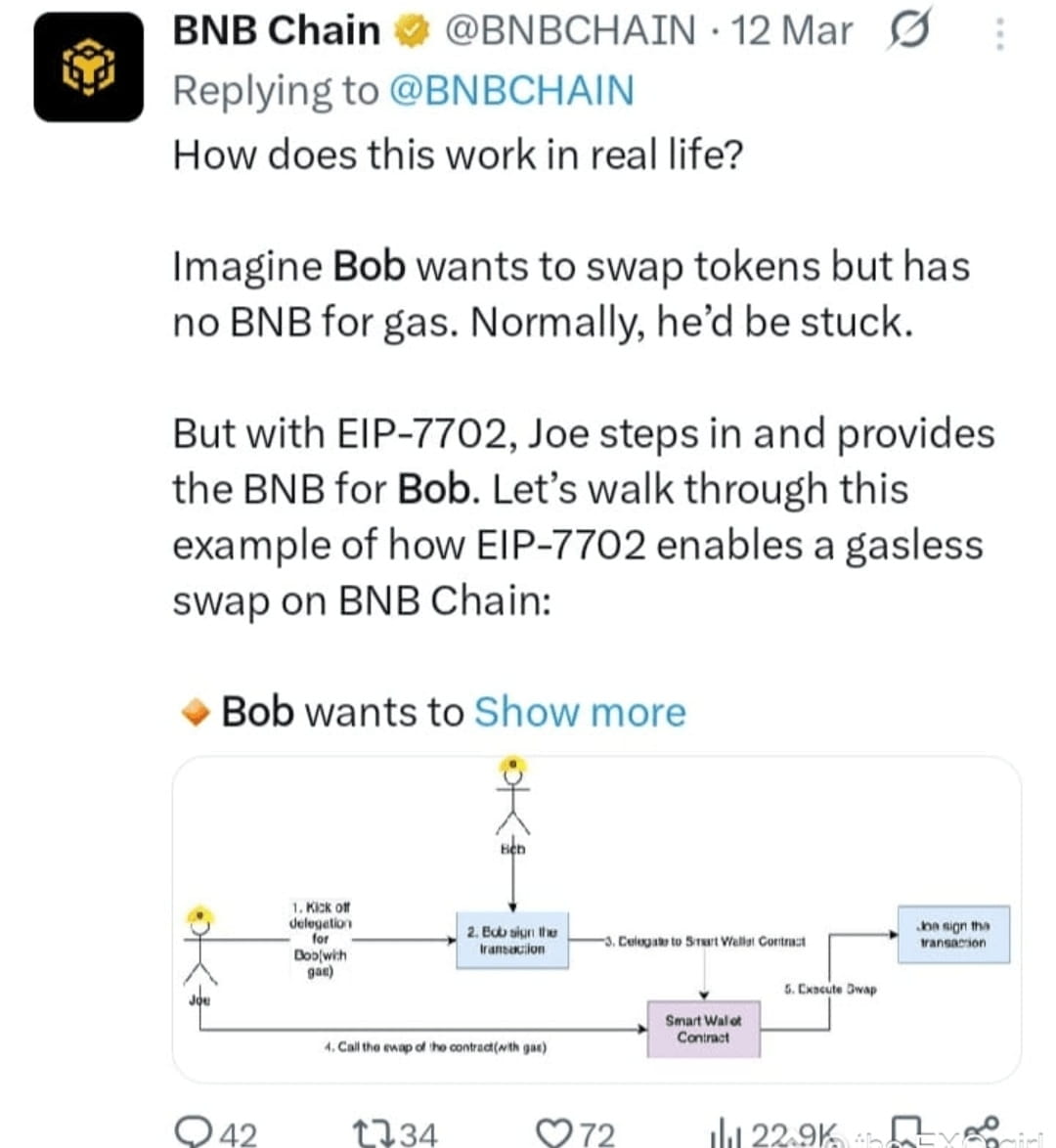Screen dimensions: 1056x1148
Task: Click the orange diamond bullet emoji
Action: point(196,712)
